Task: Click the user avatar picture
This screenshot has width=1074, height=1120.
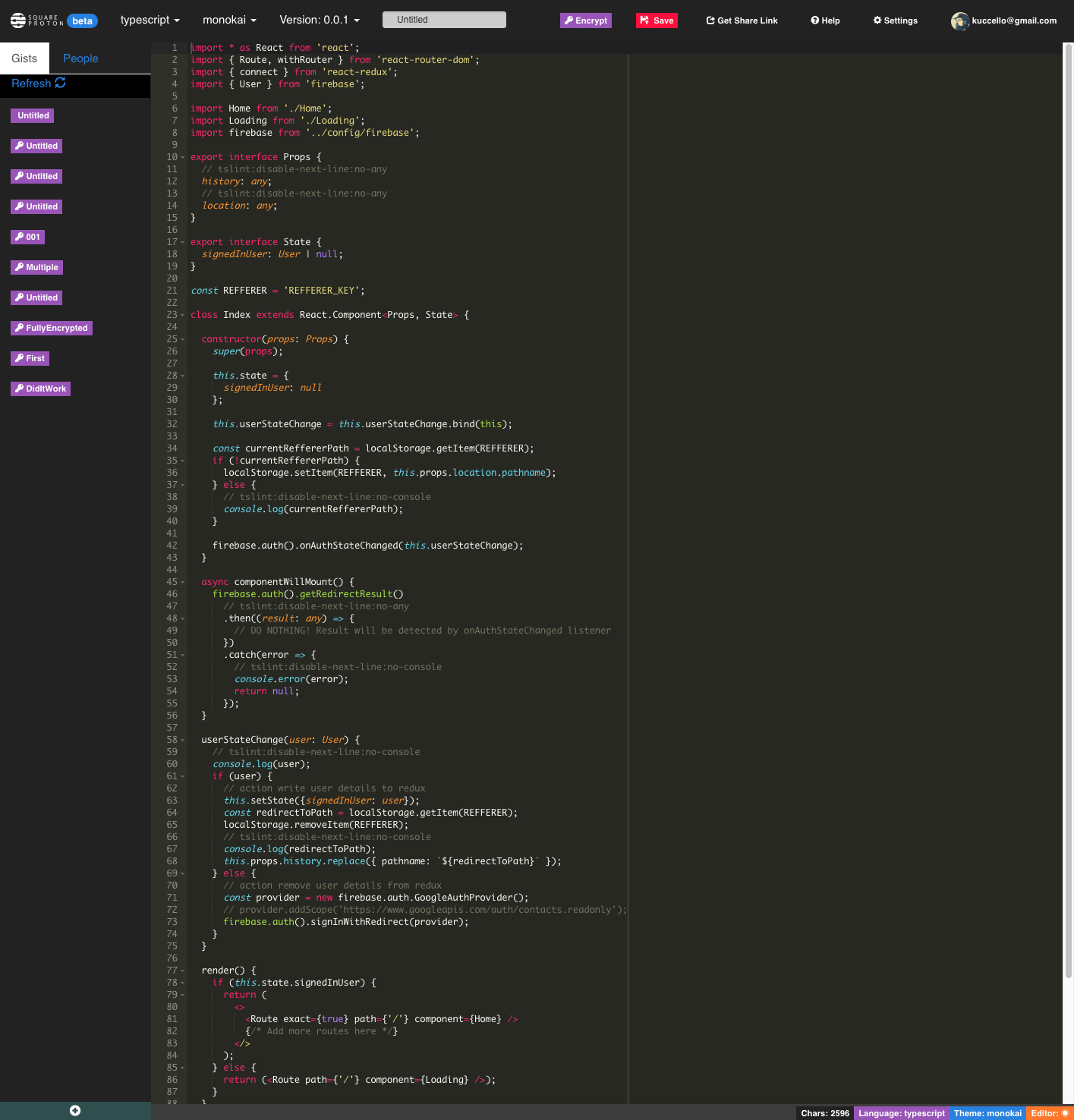Action: (959, 21)
